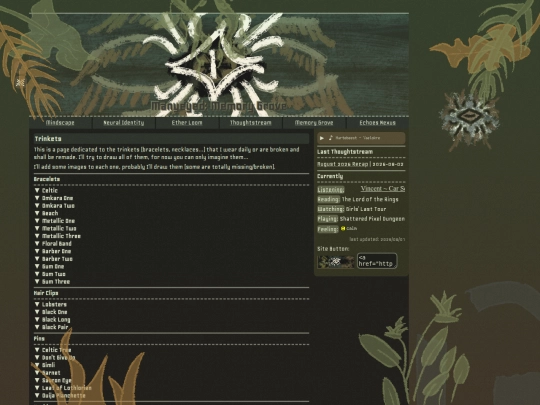This screenshot has height=405, width=540.
Task: Click the Trinkets page heading
Action: coord(48,138)
